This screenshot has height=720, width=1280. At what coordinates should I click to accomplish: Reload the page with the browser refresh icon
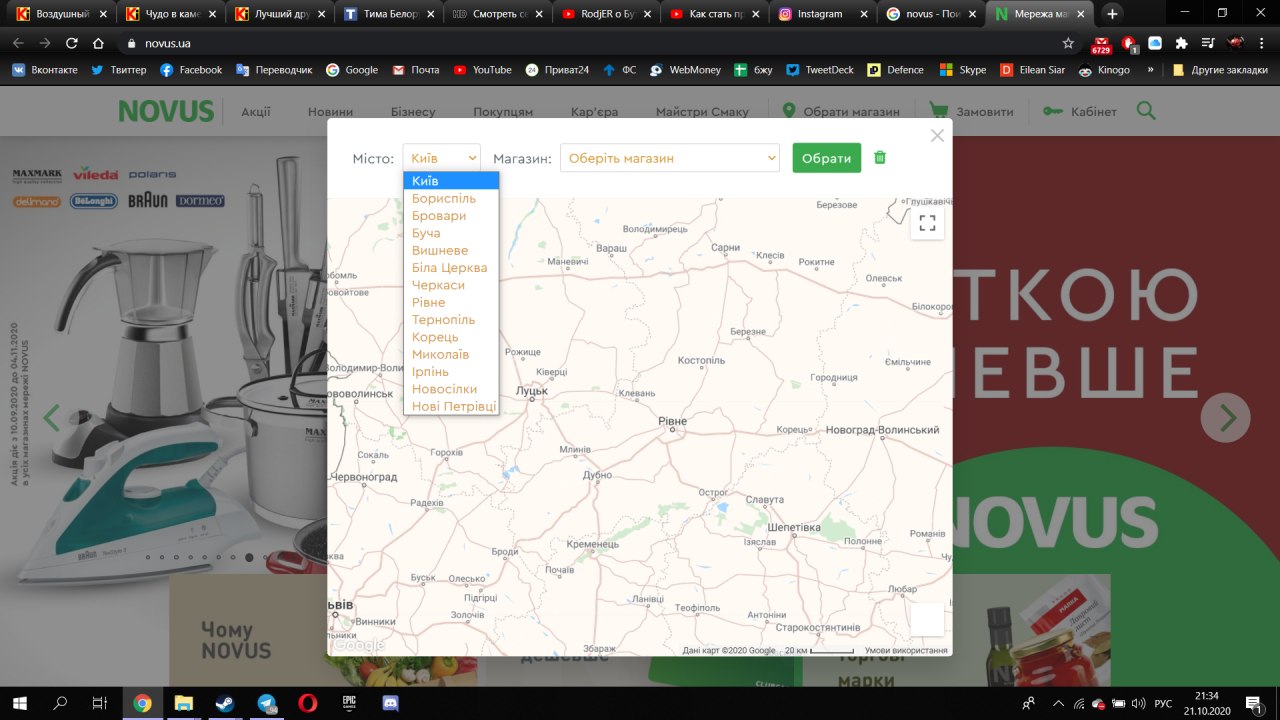pyautogui.click(x=71, y=44)
